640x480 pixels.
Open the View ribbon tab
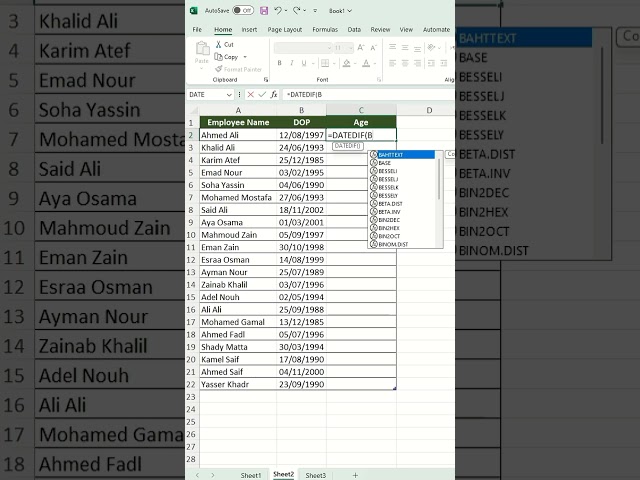[x=406, y=29]
